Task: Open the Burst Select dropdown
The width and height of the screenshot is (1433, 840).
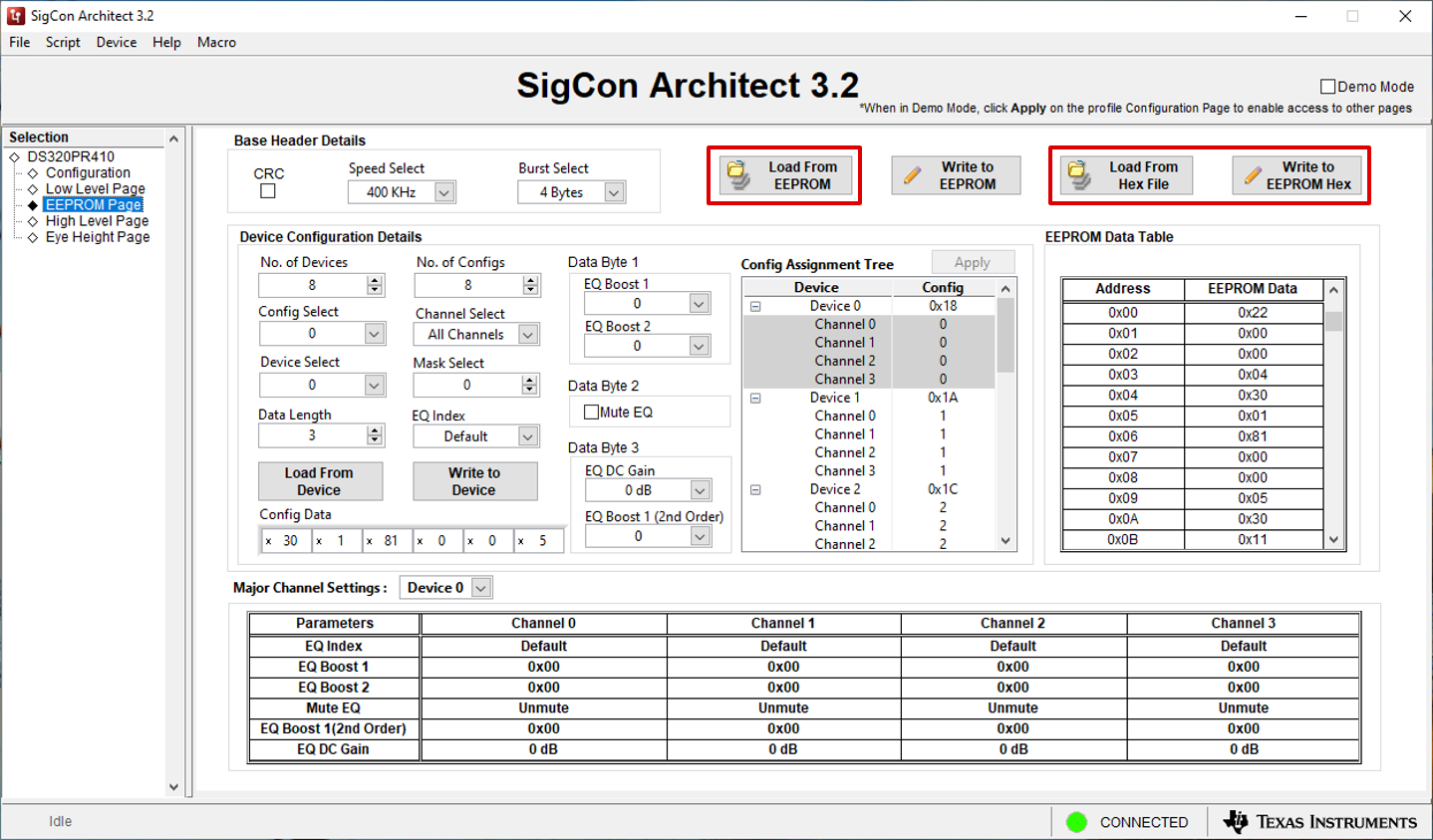Action: (x=615, y=192)
